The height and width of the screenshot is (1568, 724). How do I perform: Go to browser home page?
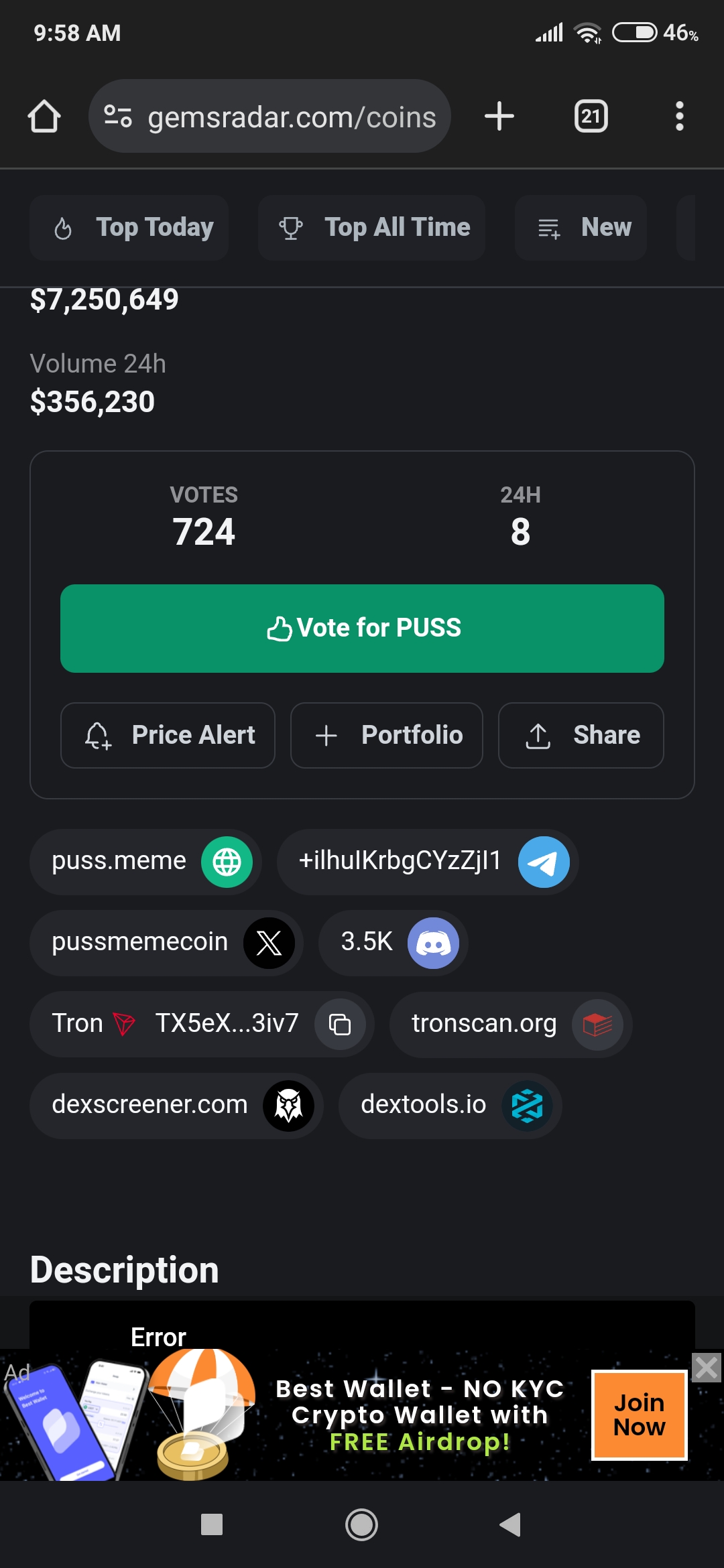(44, 117)
